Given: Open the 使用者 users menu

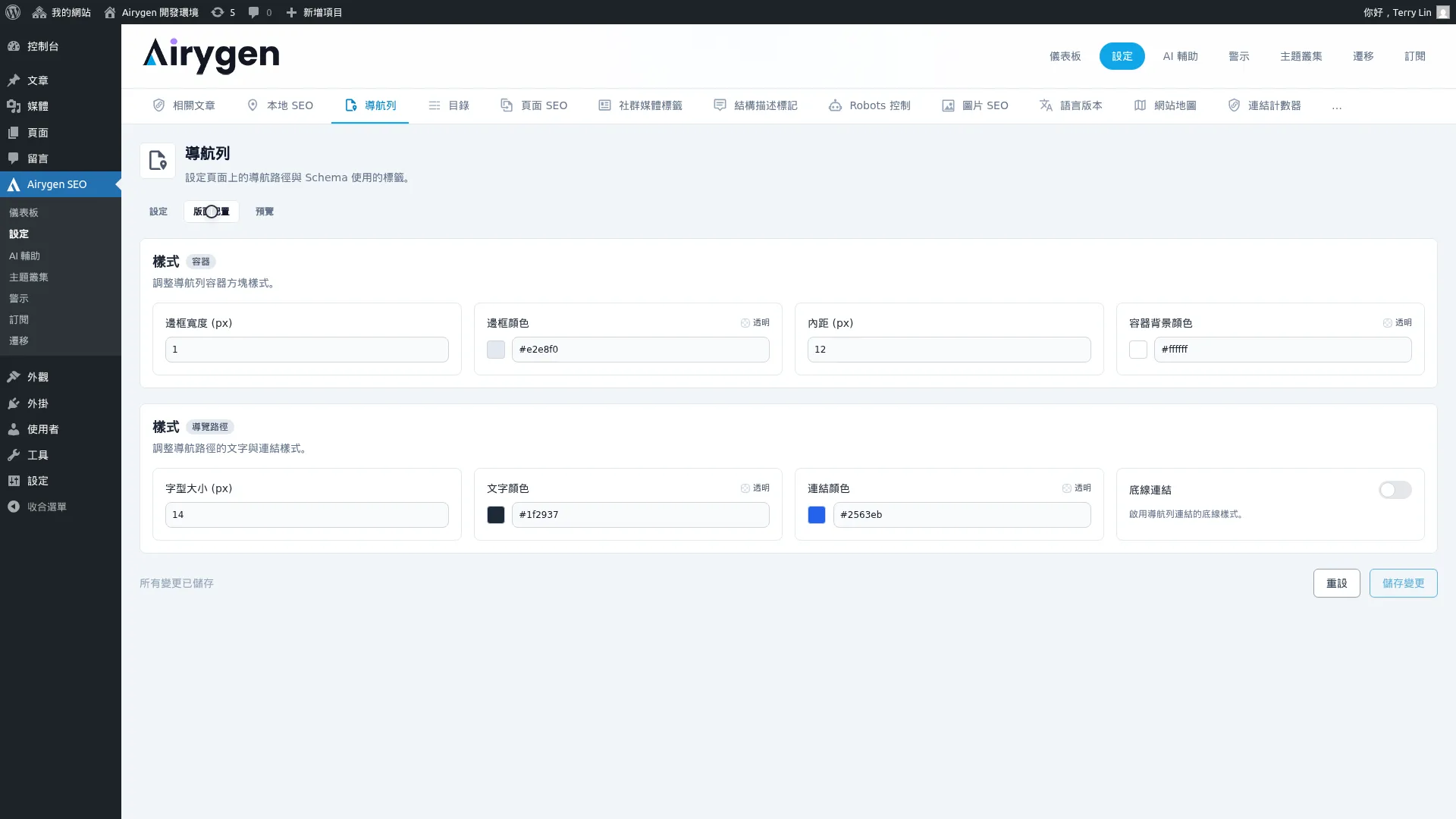Looking at the screenshot, I should coord(61,429).
